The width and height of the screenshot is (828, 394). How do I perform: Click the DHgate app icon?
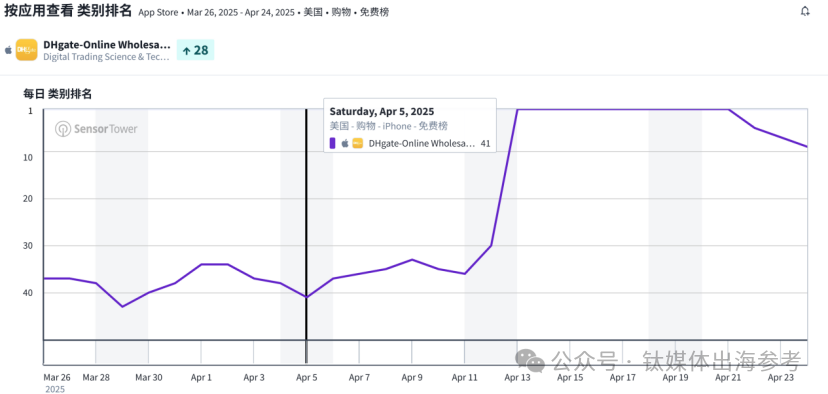tap(26, 50)
